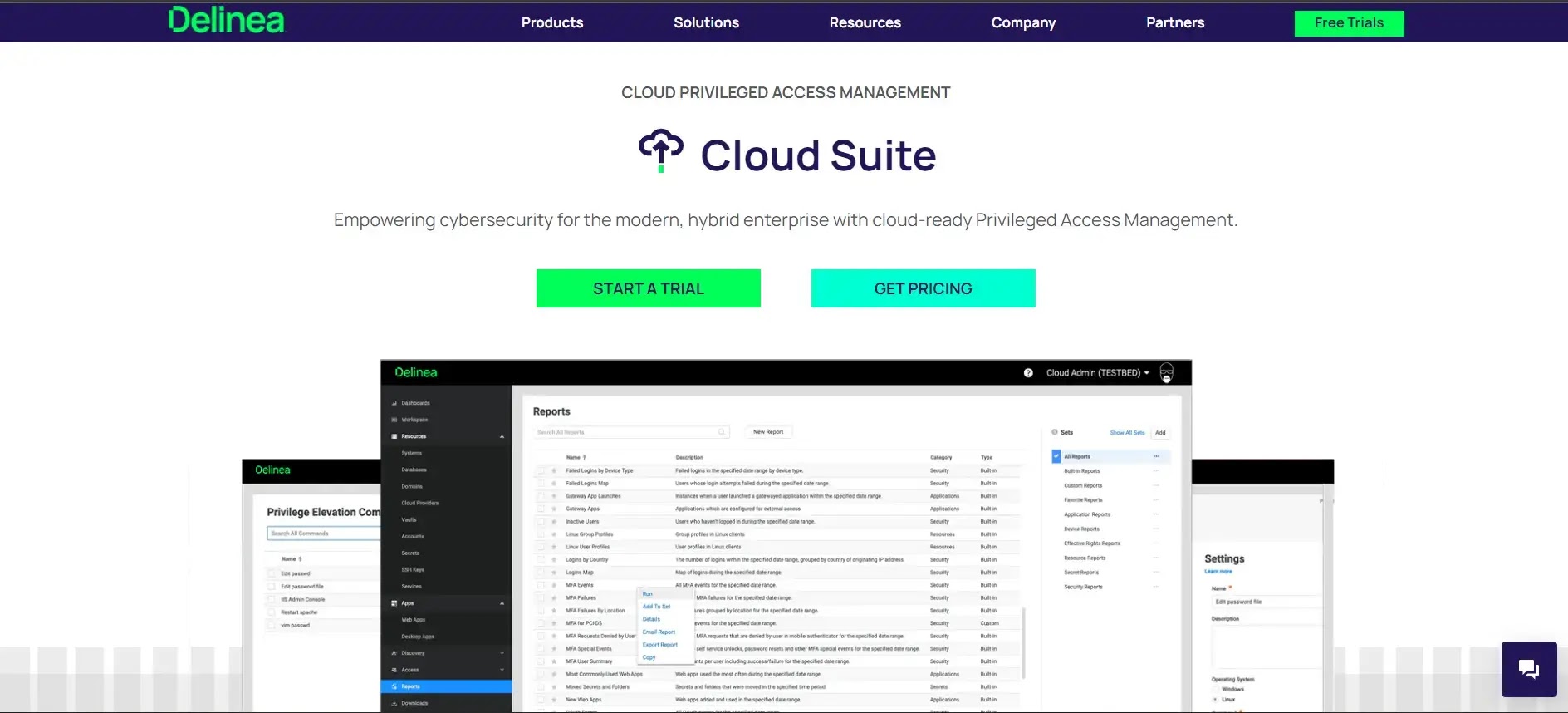Click the Reports sidebar icon

click(x=394, y=686)
